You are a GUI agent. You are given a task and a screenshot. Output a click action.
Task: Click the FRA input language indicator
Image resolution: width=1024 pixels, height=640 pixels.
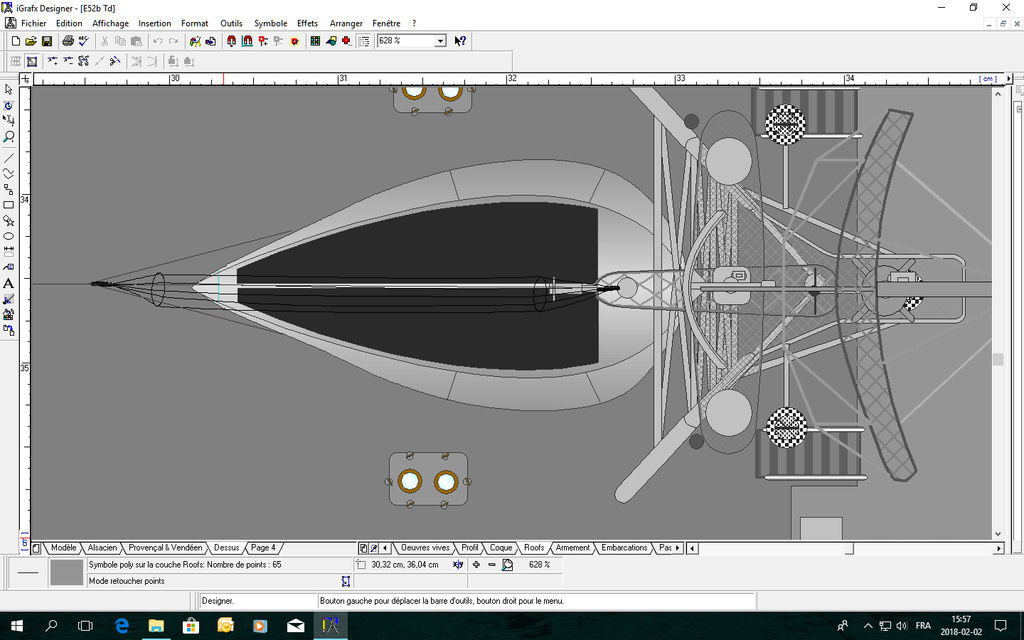(x=923, y=626)
